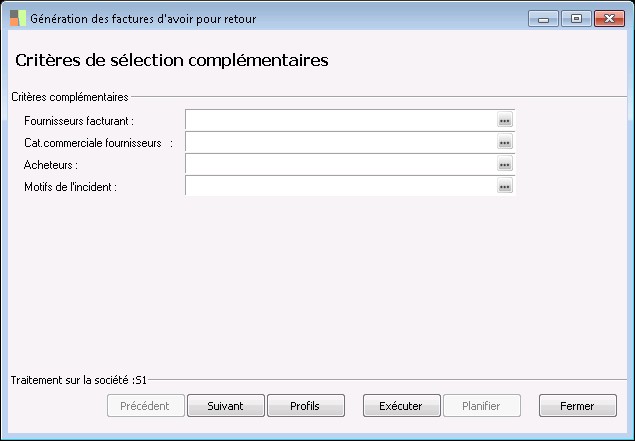
Task: Click ellipsis button beside Cat.commerciale fournisseurs
Action: 505,143
